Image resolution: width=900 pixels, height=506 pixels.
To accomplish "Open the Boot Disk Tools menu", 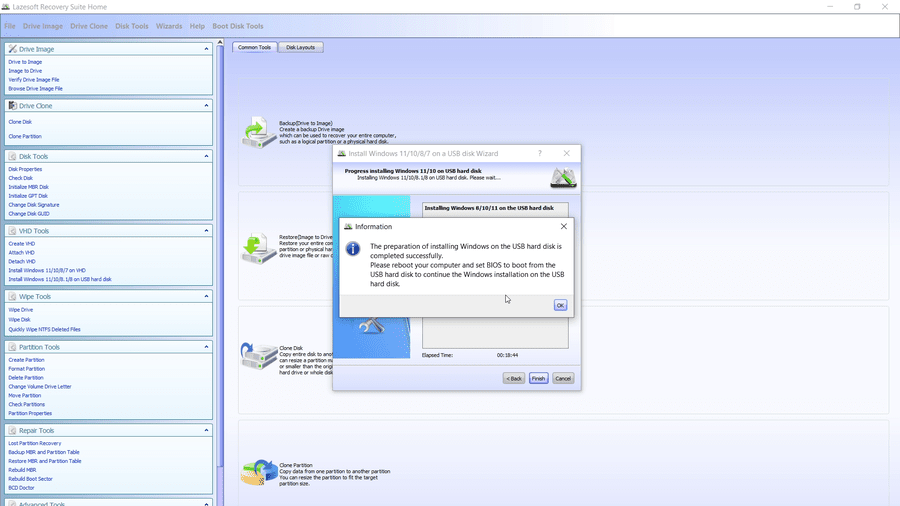I will (x=238, y=26).
